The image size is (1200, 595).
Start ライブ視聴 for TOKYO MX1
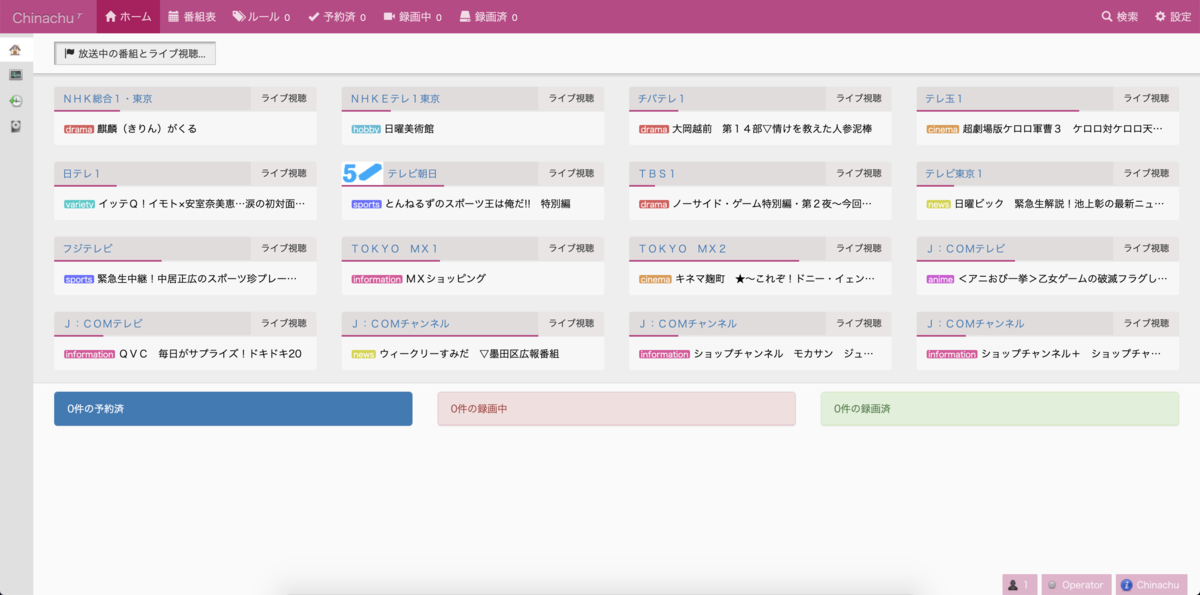(571, 249)
